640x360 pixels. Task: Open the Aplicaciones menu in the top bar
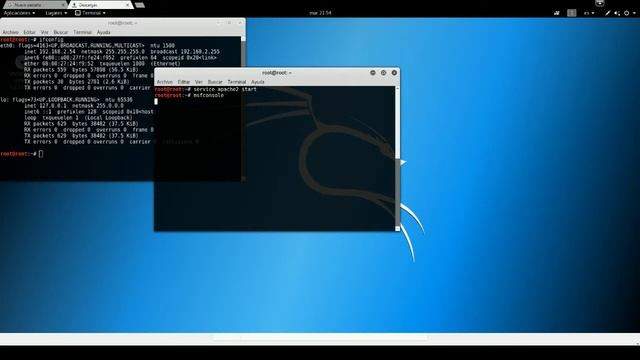(19, 13)
